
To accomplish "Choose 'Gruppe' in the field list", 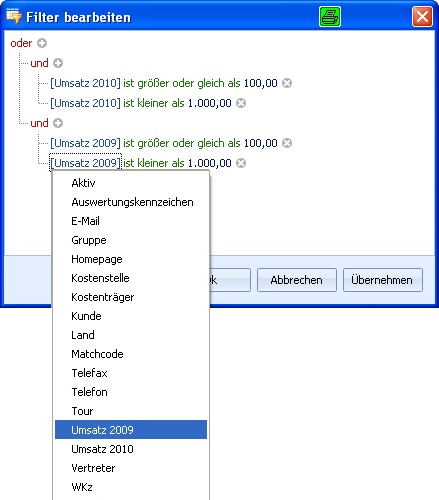I will [131, 240].
